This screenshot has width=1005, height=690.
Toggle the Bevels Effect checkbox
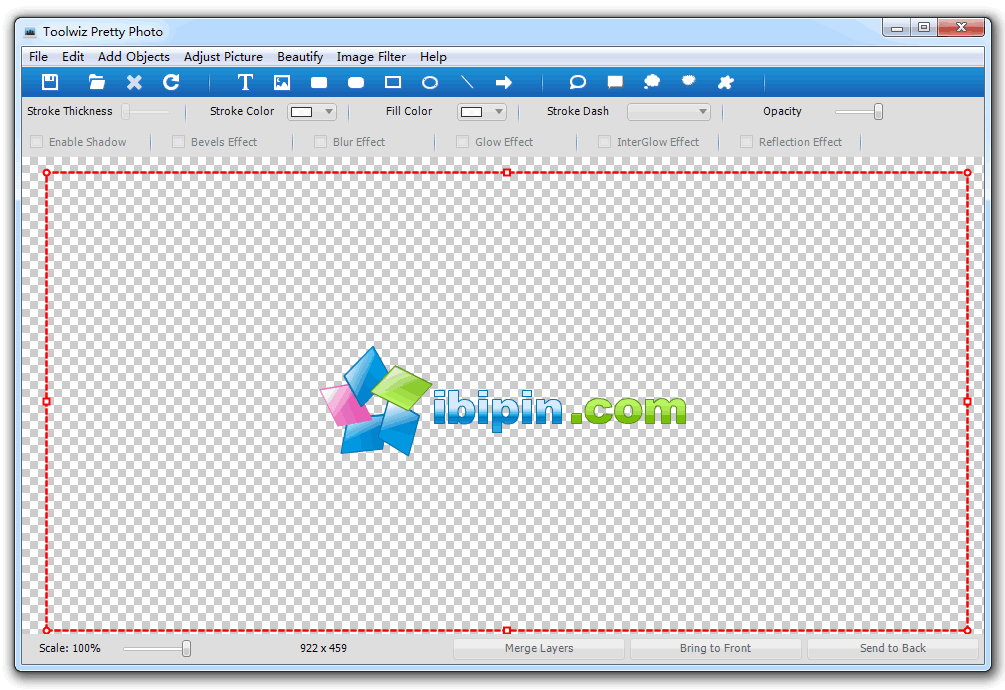pyautogui.click(x=178, y=142)
